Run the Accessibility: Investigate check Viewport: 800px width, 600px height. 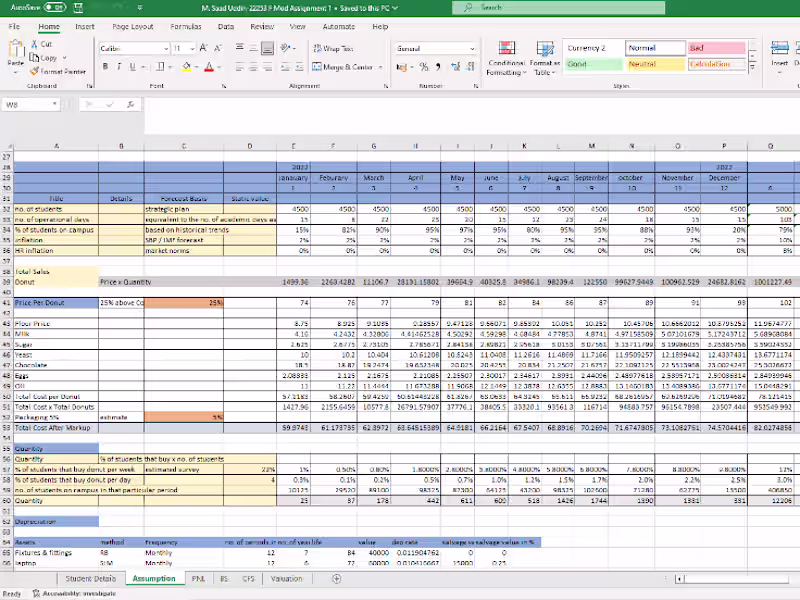pyautogui.click(x=73, y=593)
